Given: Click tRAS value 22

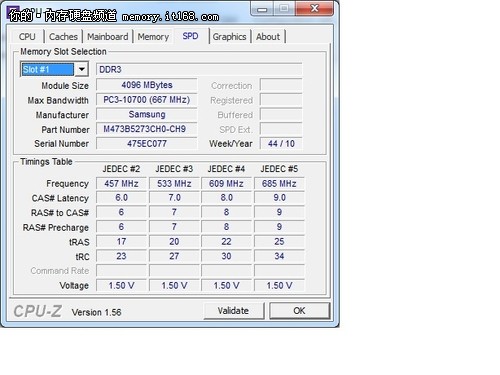Looking at the screenshot, I should 226,242.
